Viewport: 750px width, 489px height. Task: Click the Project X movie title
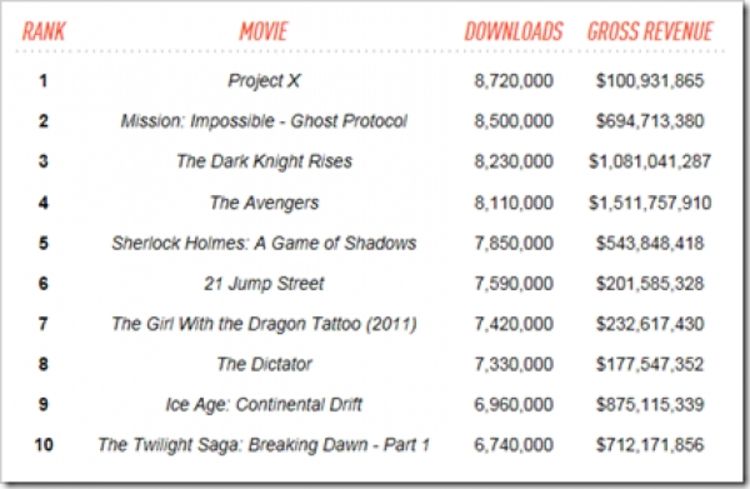[x=264, y=81]
